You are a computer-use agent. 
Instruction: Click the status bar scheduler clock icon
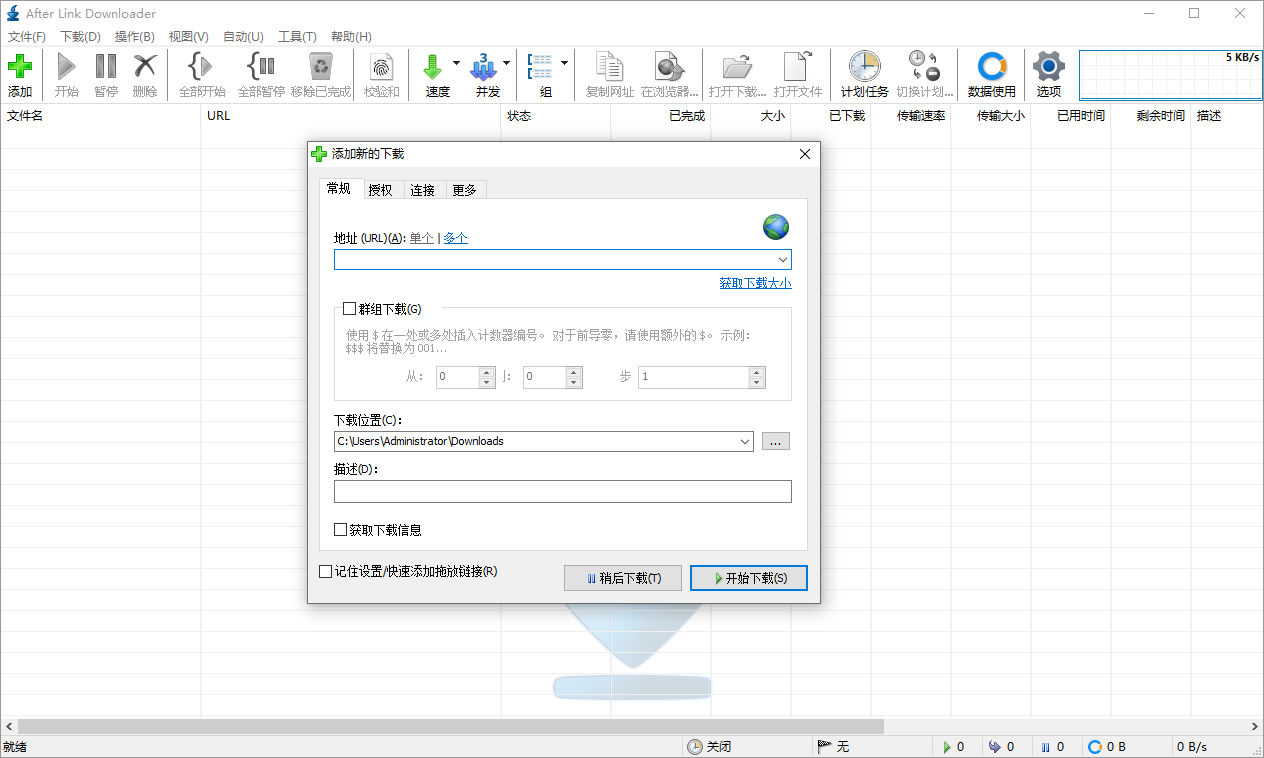pyautogui.click(x=695, y=747)
